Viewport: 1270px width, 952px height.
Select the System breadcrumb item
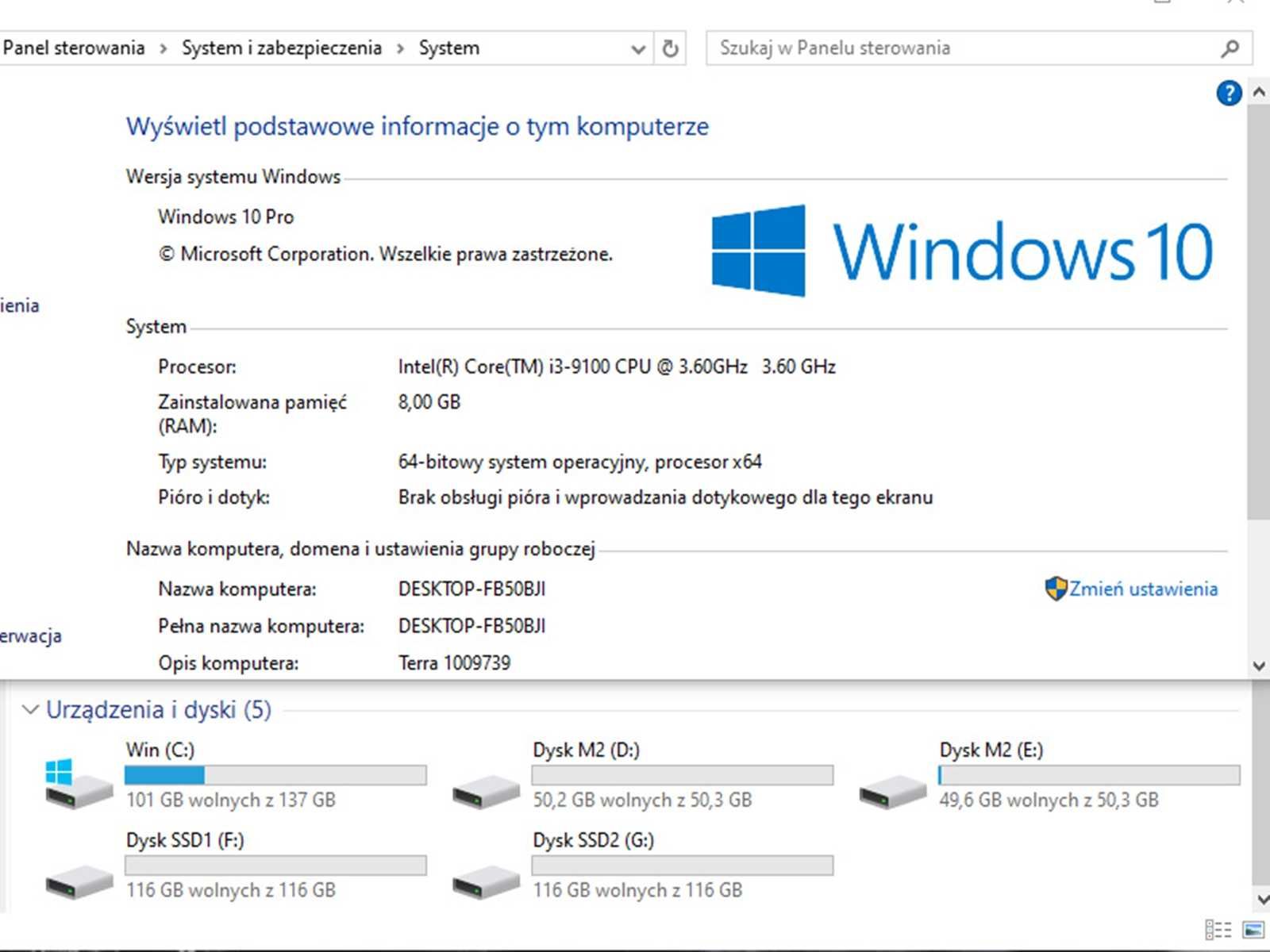tap(449, 48)
